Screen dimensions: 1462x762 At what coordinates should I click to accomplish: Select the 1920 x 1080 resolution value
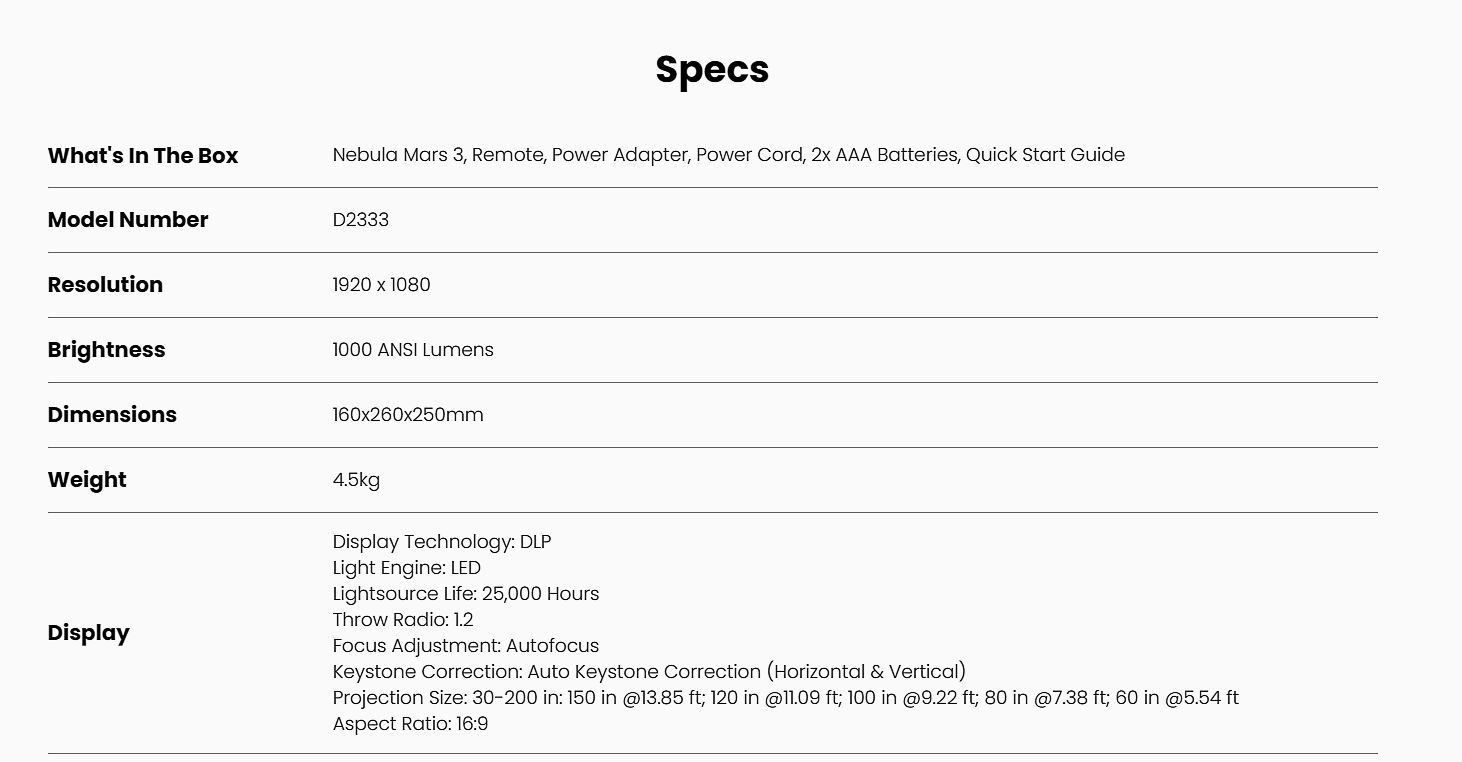(381, 285)
